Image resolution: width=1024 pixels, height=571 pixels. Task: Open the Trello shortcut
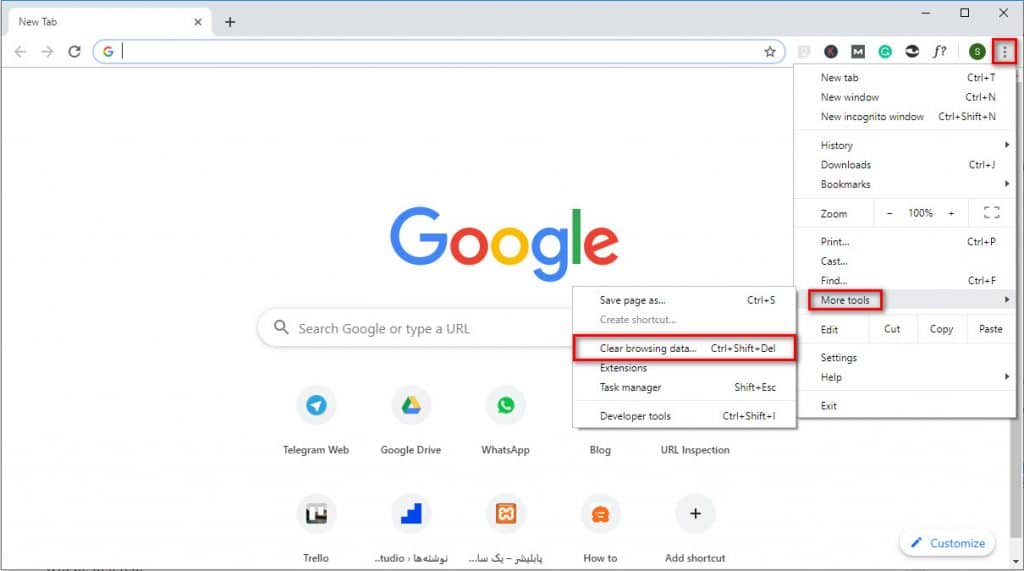[316, 514]
